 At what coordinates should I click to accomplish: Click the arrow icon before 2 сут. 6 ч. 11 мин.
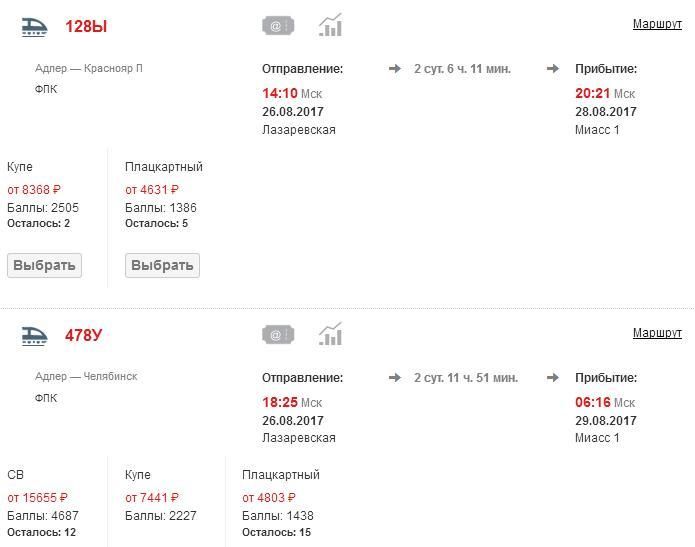point(395,69)
